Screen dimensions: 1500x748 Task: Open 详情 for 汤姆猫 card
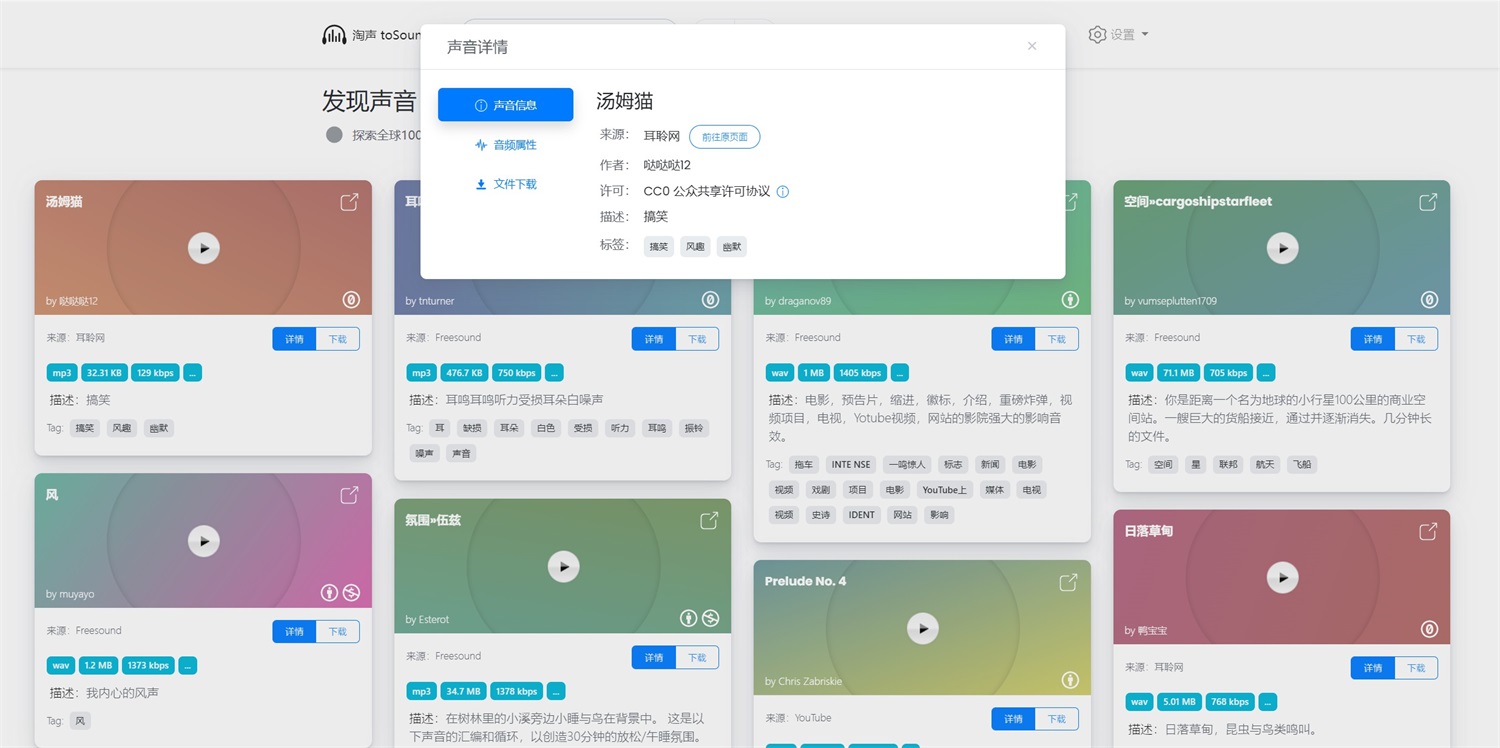[x=294, y=339]
